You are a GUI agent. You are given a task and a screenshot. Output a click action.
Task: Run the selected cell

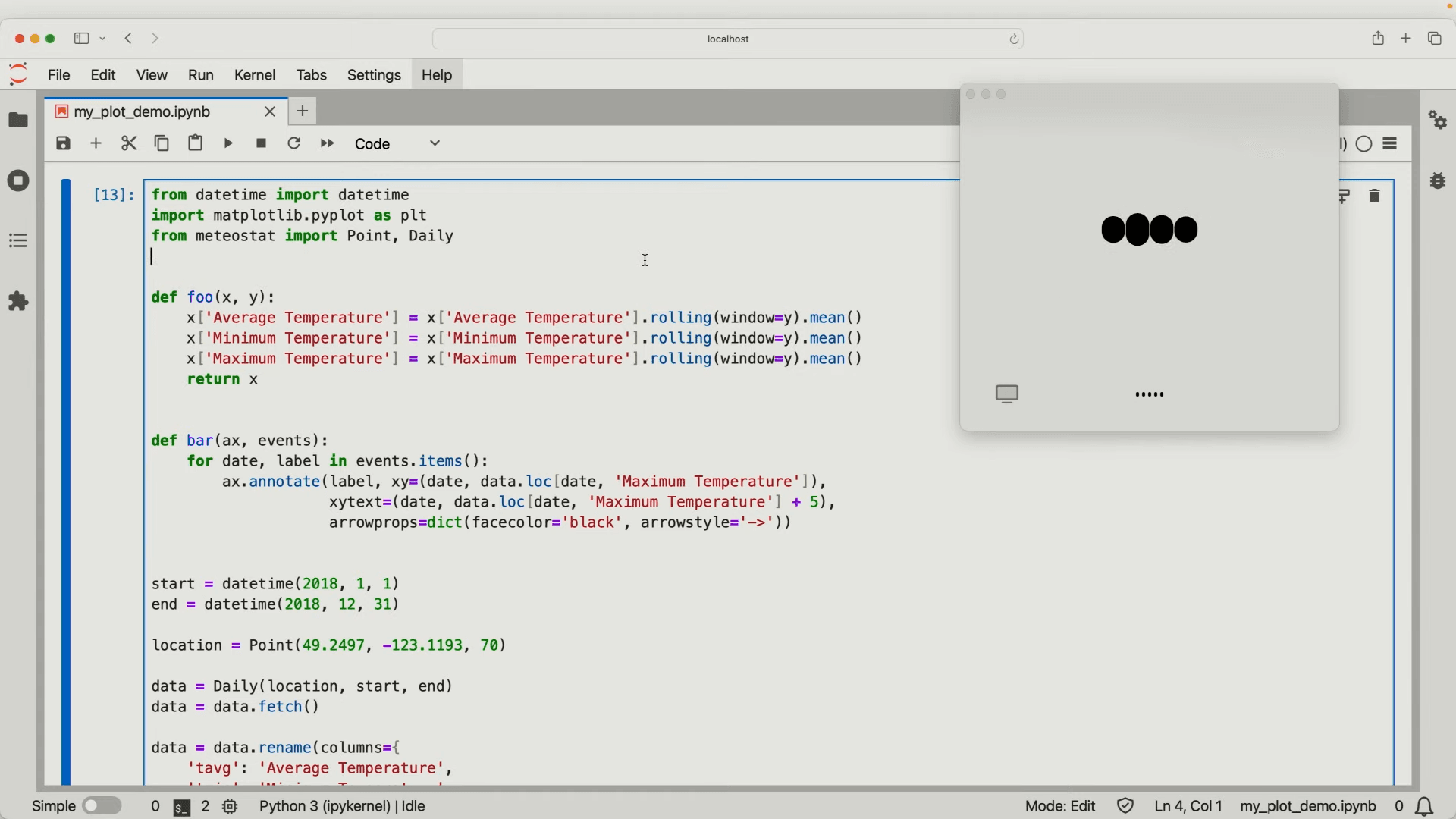[x=229, y=143]
